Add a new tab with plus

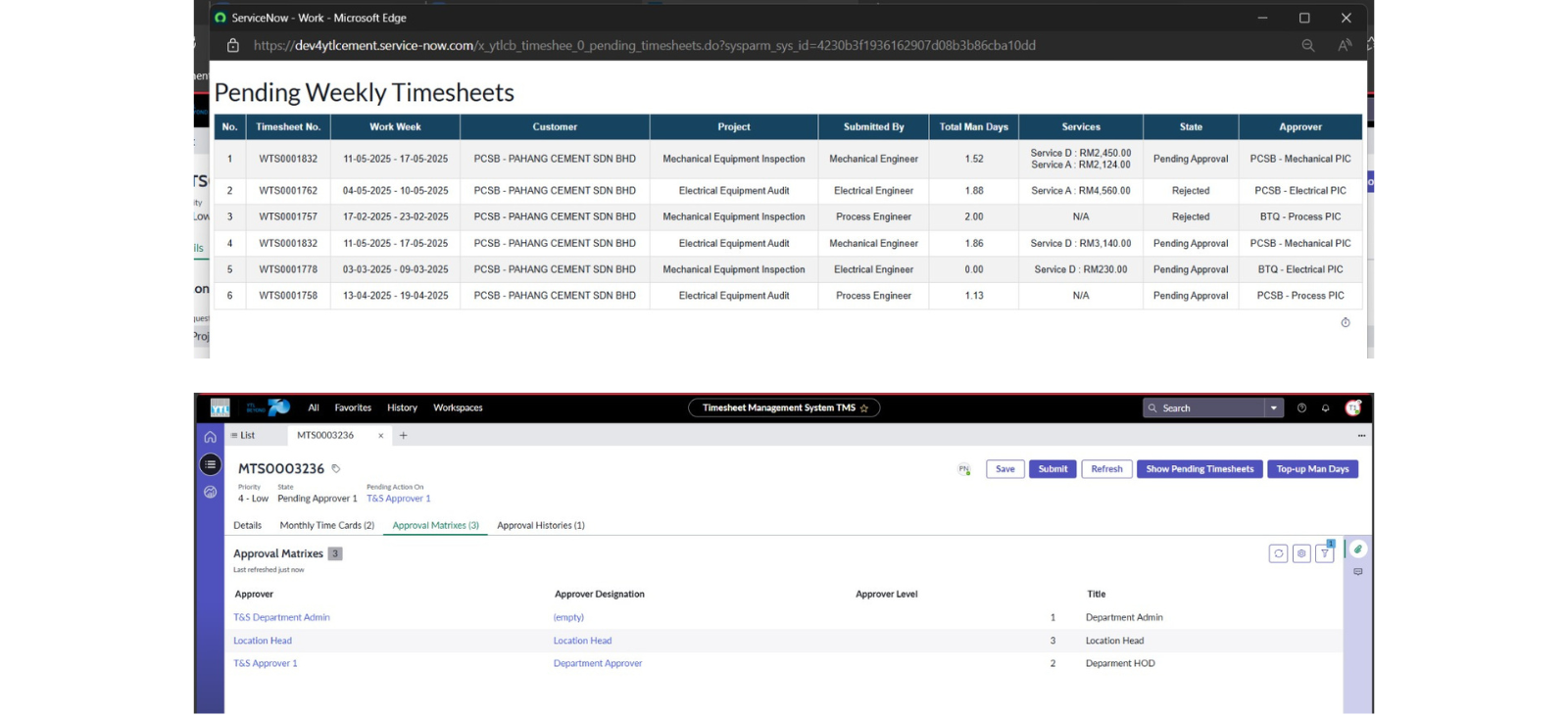click(x=403, y=435)
